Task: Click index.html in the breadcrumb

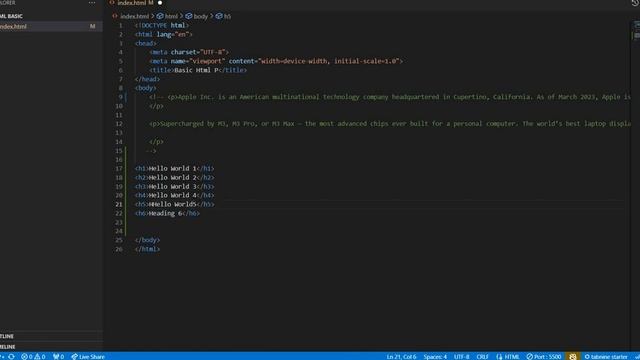Action: (x=135, y=16)
